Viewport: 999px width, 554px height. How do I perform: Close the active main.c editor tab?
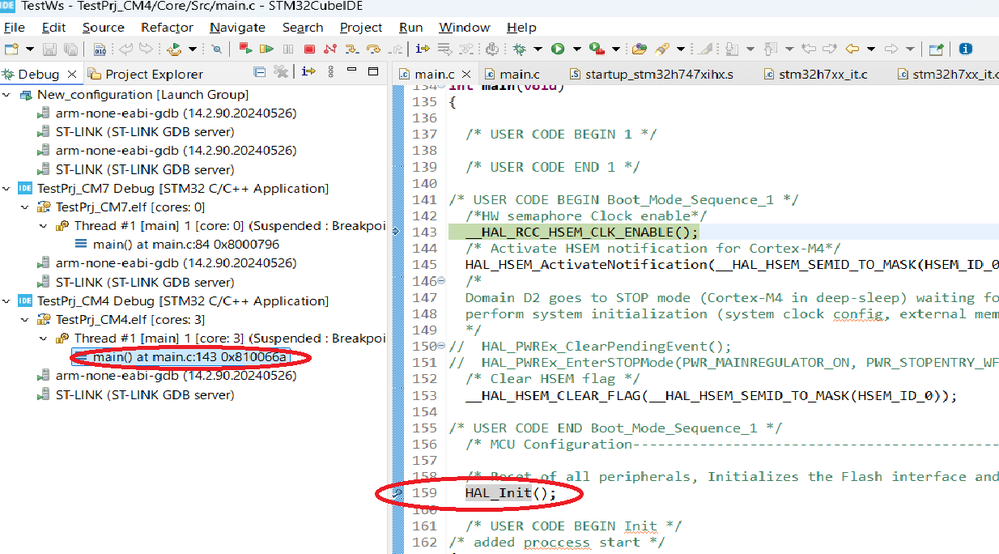(x=466, y=74)
